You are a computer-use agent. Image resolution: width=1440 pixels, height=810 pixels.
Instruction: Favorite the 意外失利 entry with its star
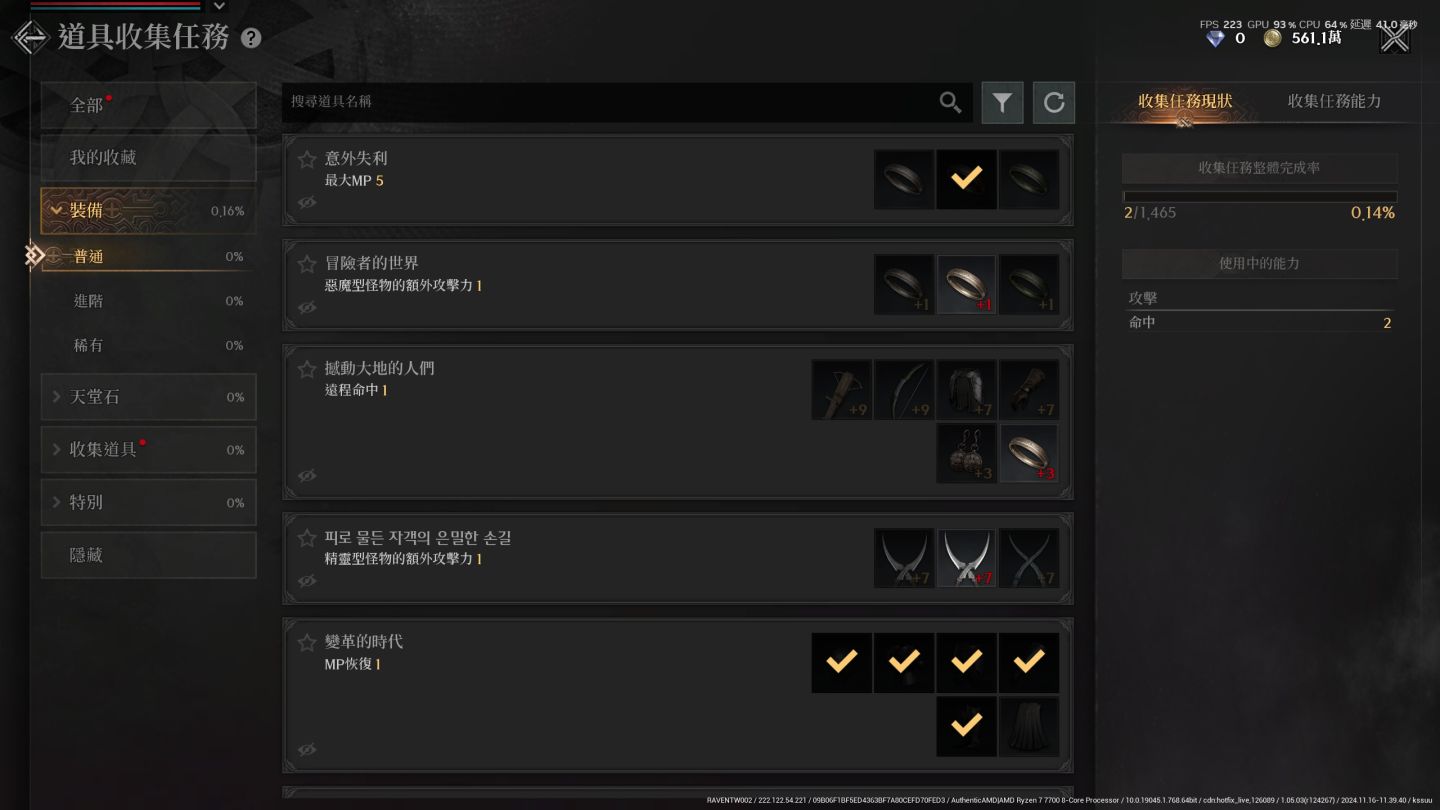click(x=307, y=159)
